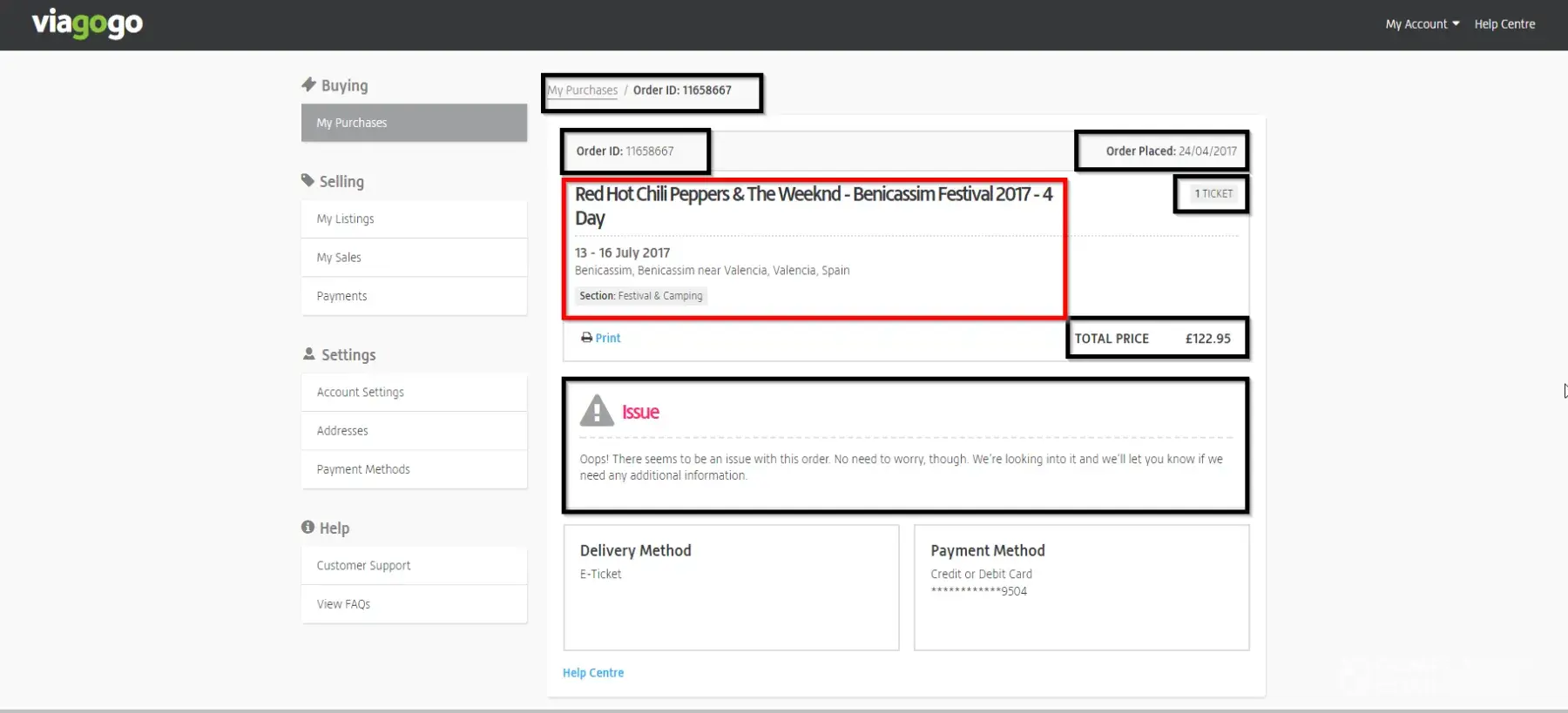Open Payments under Selling
1568x713 pixels.
[x=414, y=296]
